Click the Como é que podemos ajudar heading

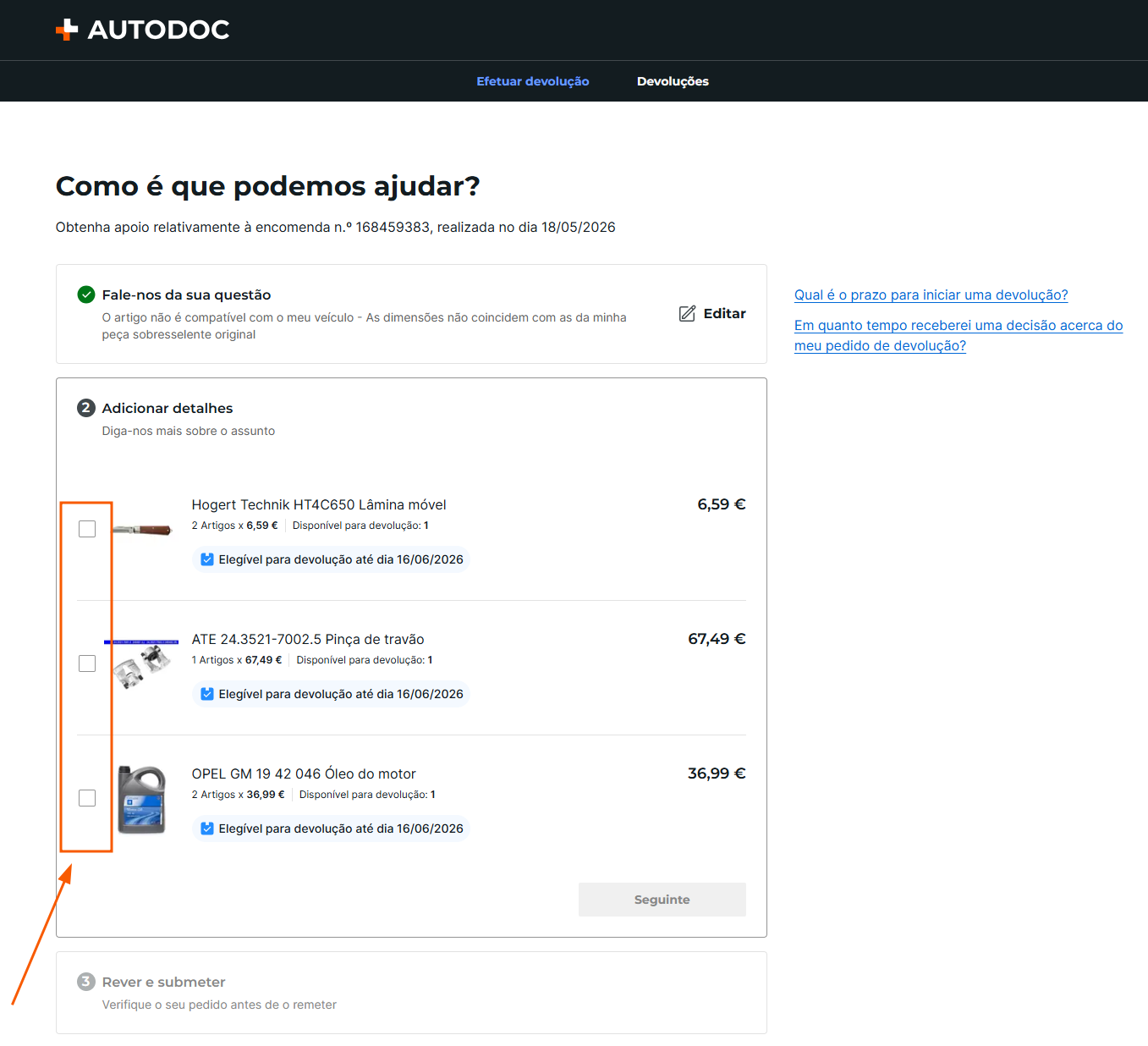(268, 185)
